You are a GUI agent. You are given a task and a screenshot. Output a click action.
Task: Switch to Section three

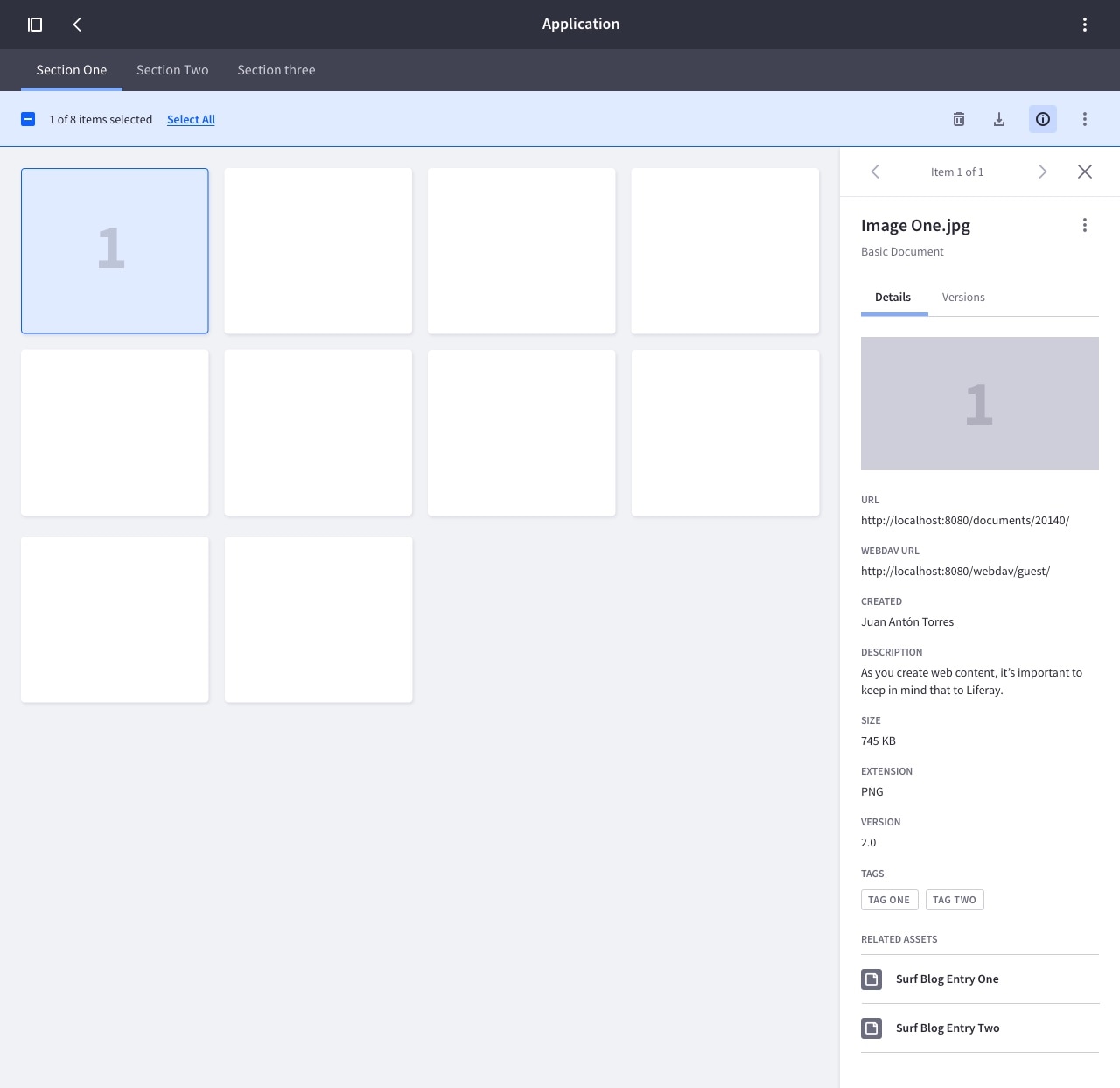[x=276, y=70]
